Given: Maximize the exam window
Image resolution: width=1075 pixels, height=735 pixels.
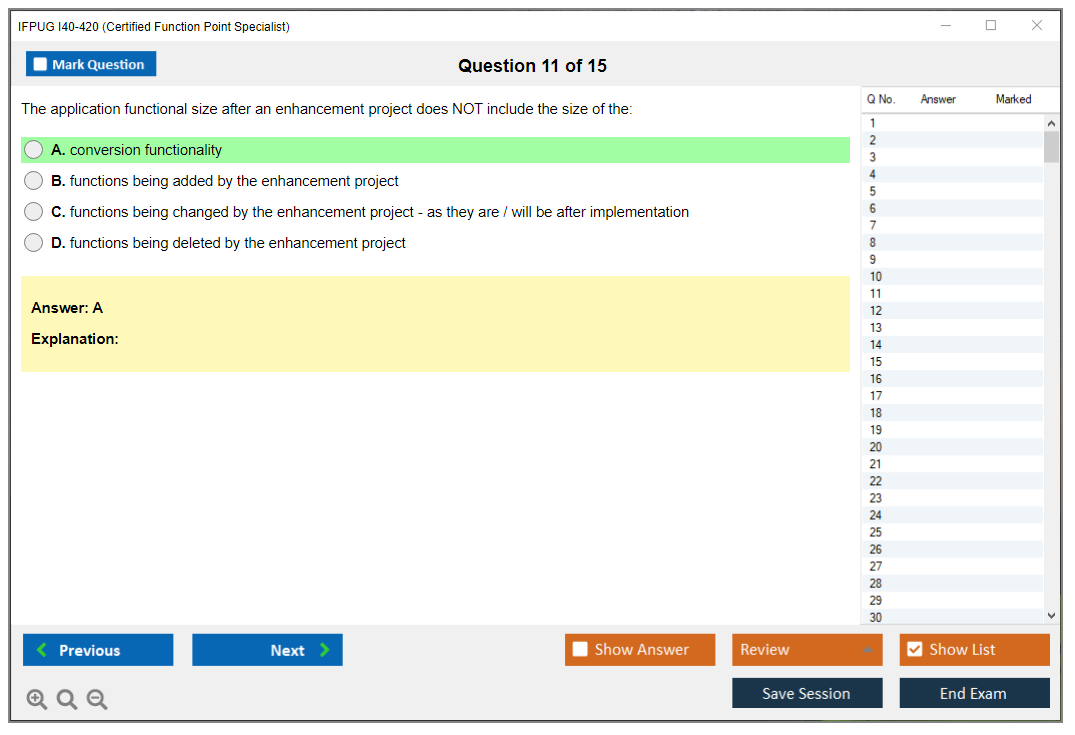Looking at the screenshot, I should (991, 26).
